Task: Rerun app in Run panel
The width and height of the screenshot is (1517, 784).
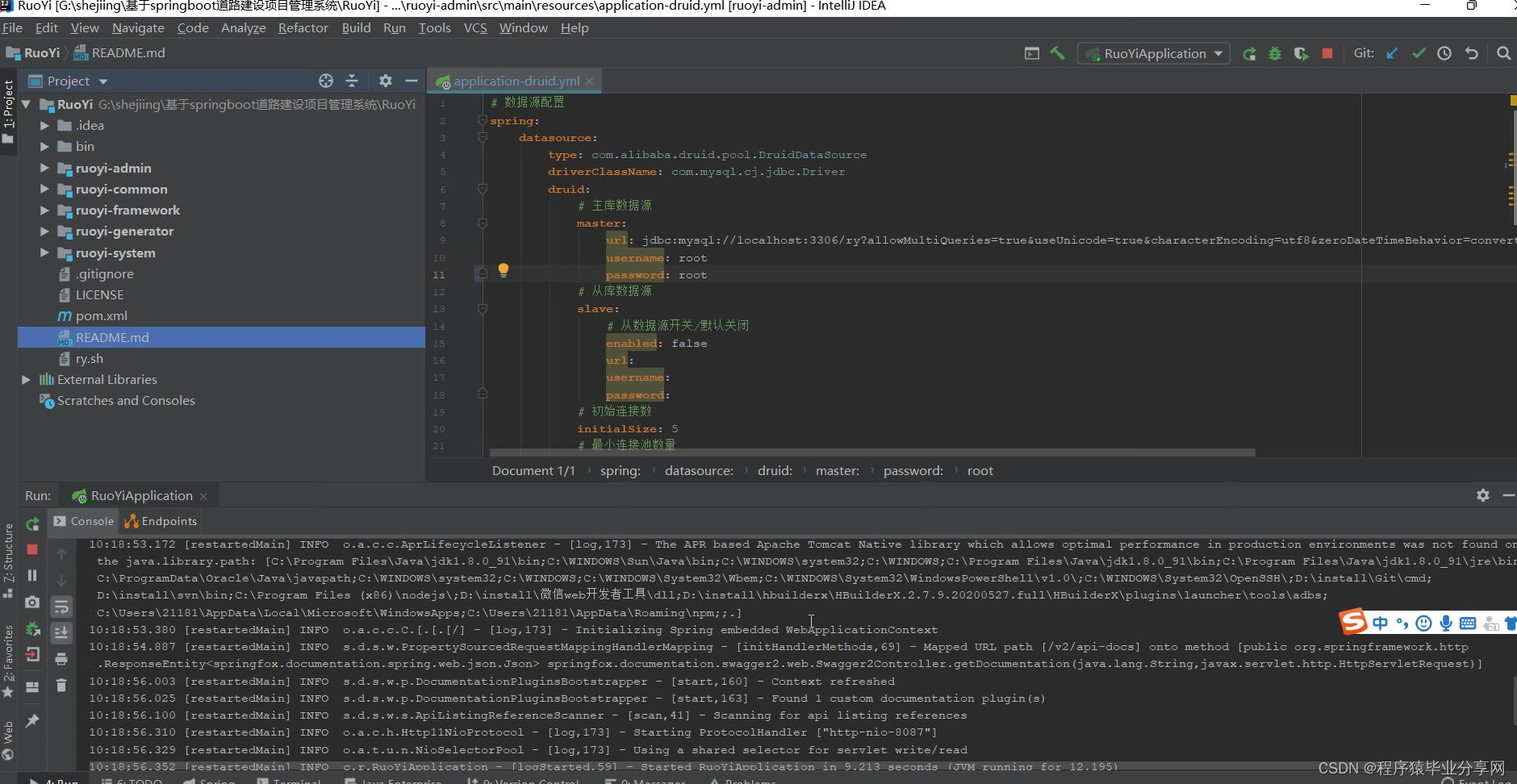Action: tap(32, 524)
